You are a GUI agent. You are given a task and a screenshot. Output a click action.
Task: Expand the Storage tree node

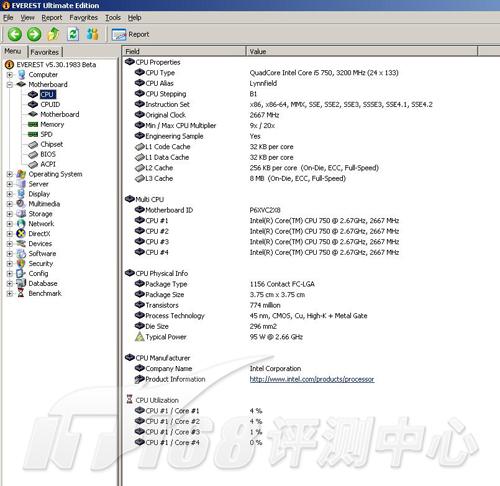(x=10, y=214)
